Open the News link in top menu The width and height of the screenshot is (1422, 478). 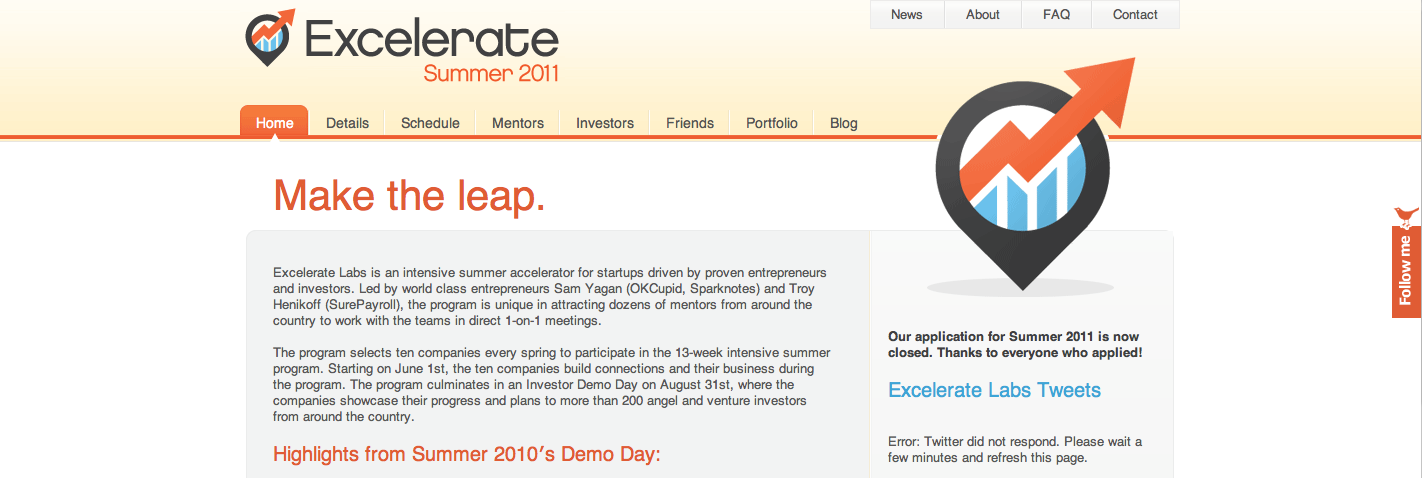(x=906, y=15)
